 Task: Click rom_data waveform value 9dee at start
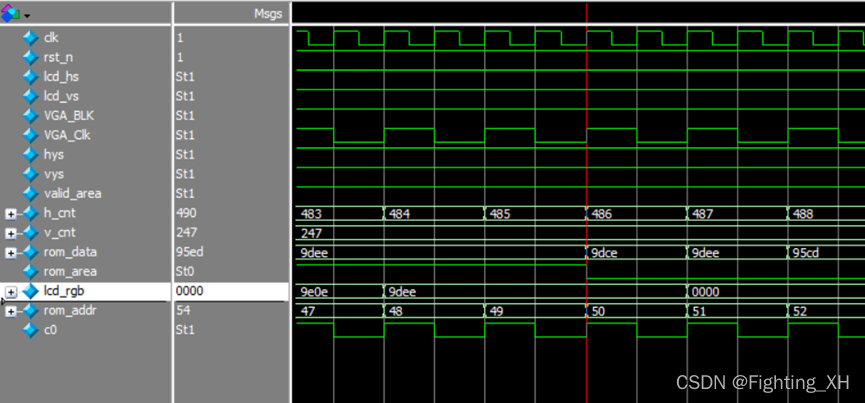click(x=314, y=252)
